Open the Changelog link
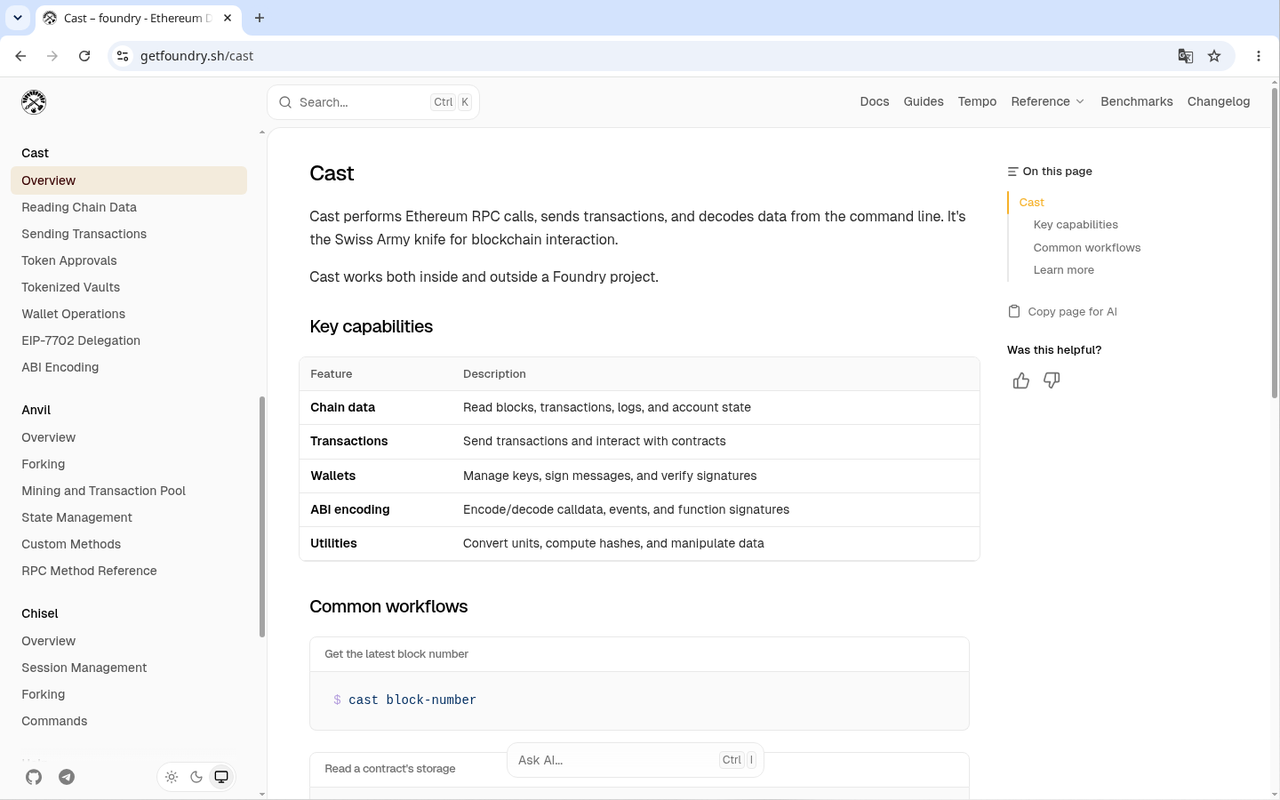Screen dimensions: 1280x800 coord(1218,102)
